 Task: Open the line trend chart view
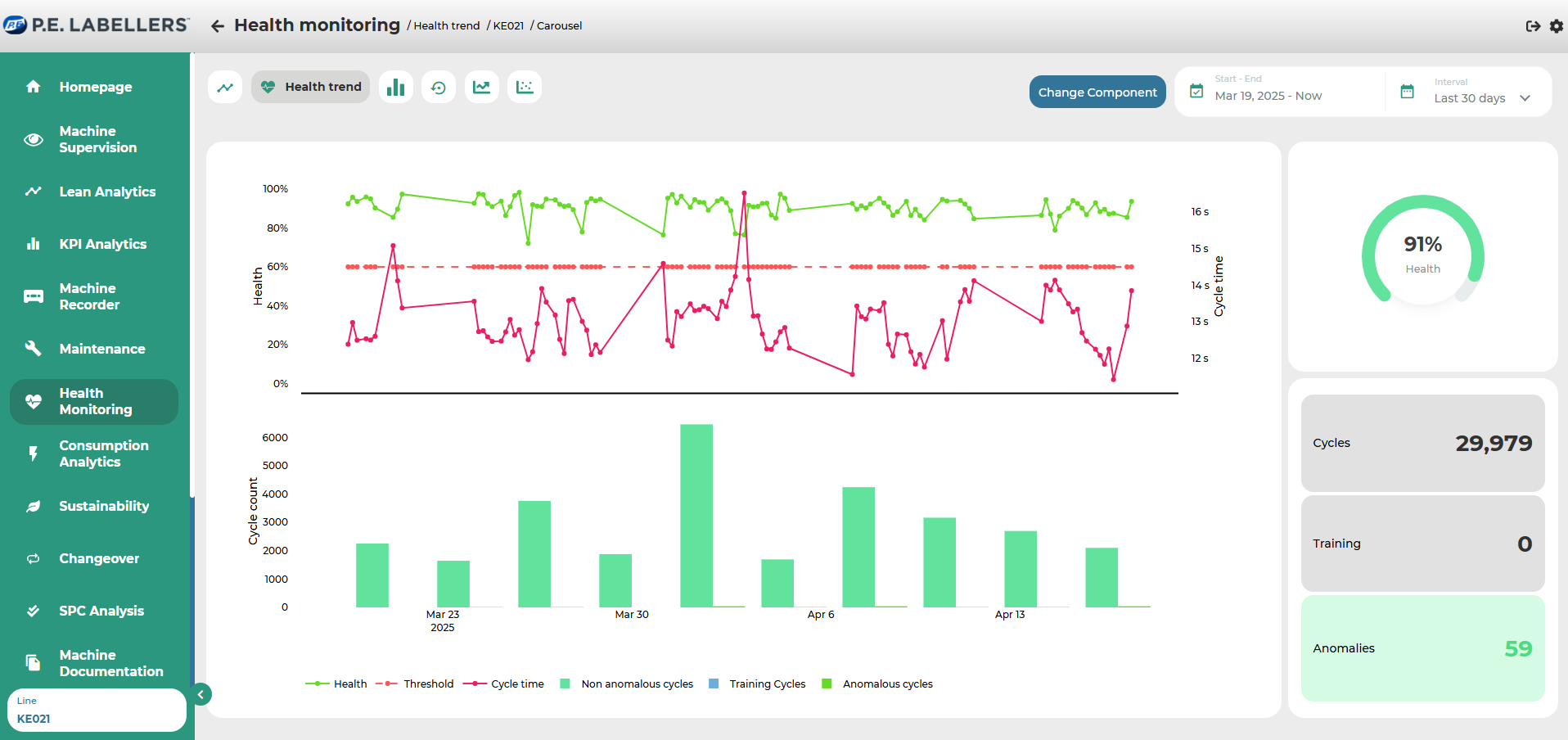225,87
